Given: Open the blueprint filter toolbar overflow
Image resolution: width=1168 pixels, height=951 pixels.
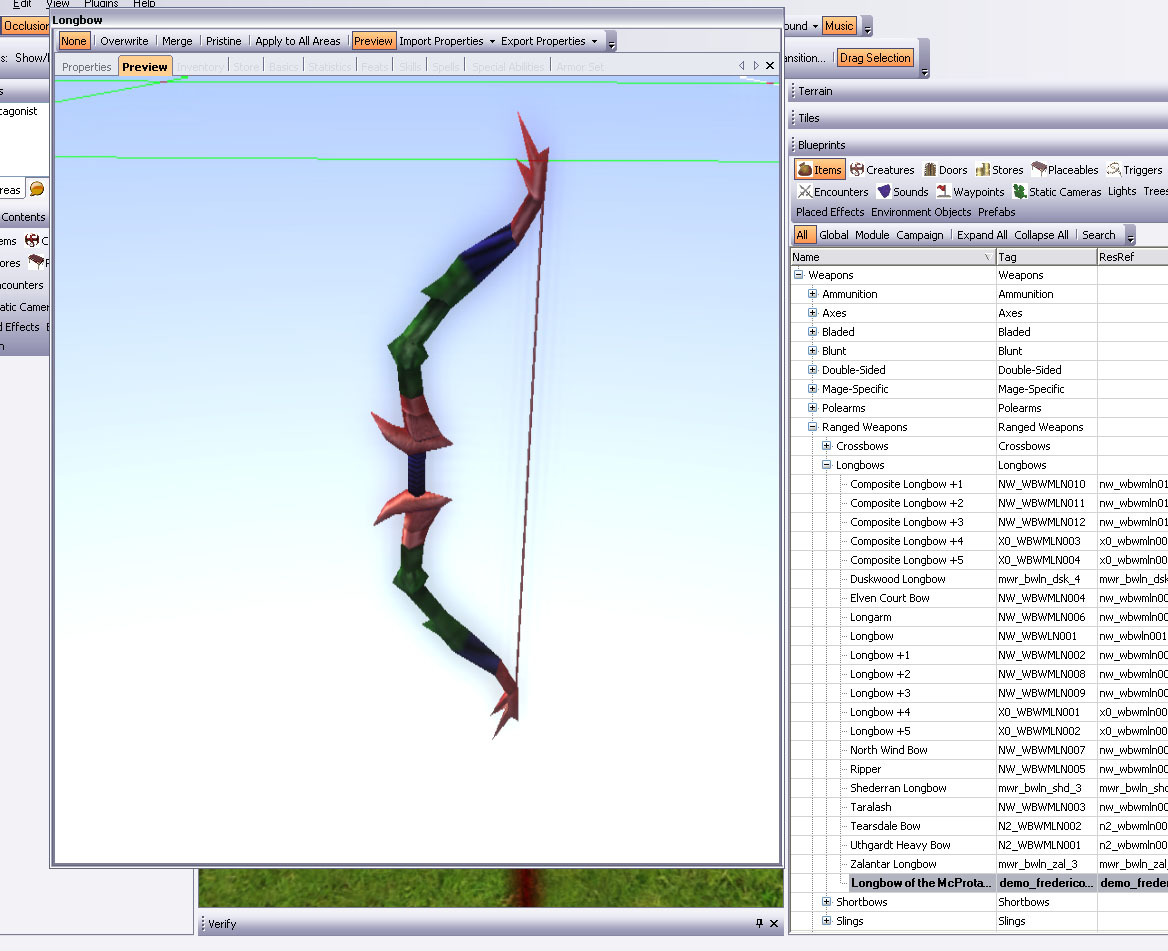Looking at the screenshot, I should point(1131,236).
